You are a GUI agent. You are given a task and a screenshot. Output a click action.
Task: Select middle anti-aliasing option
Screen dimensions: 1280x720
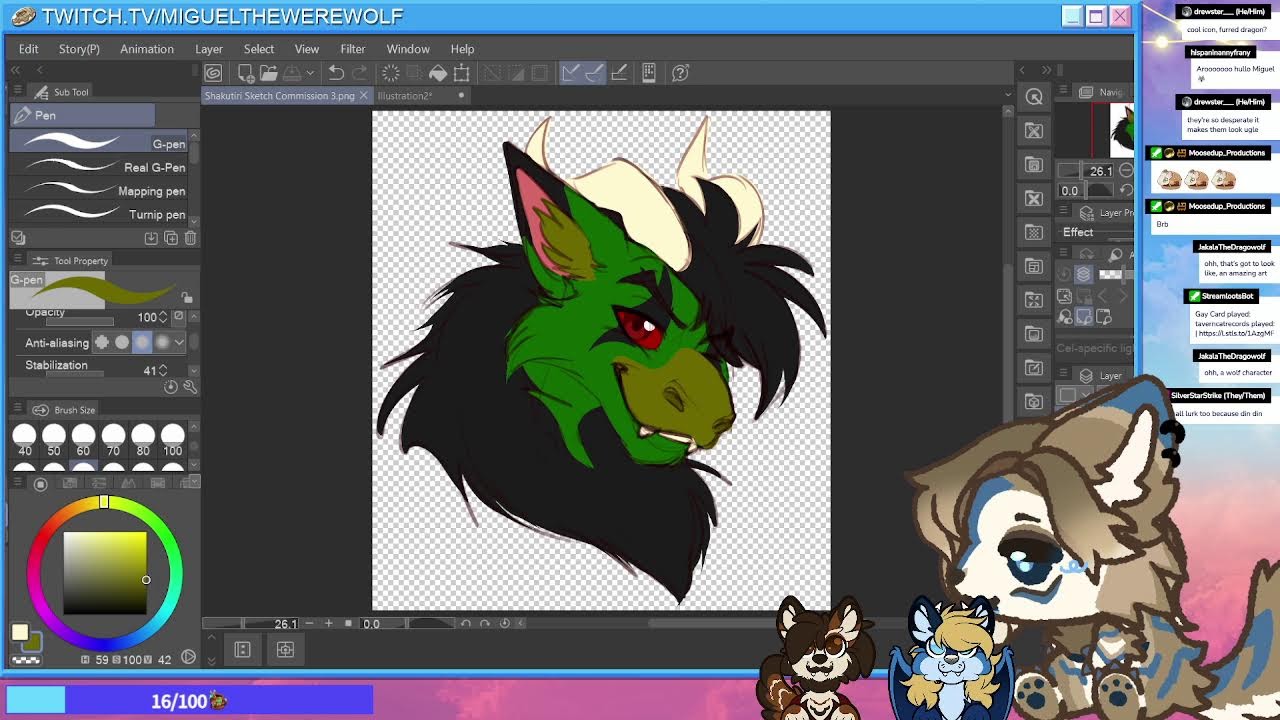(x=142, y=342)
